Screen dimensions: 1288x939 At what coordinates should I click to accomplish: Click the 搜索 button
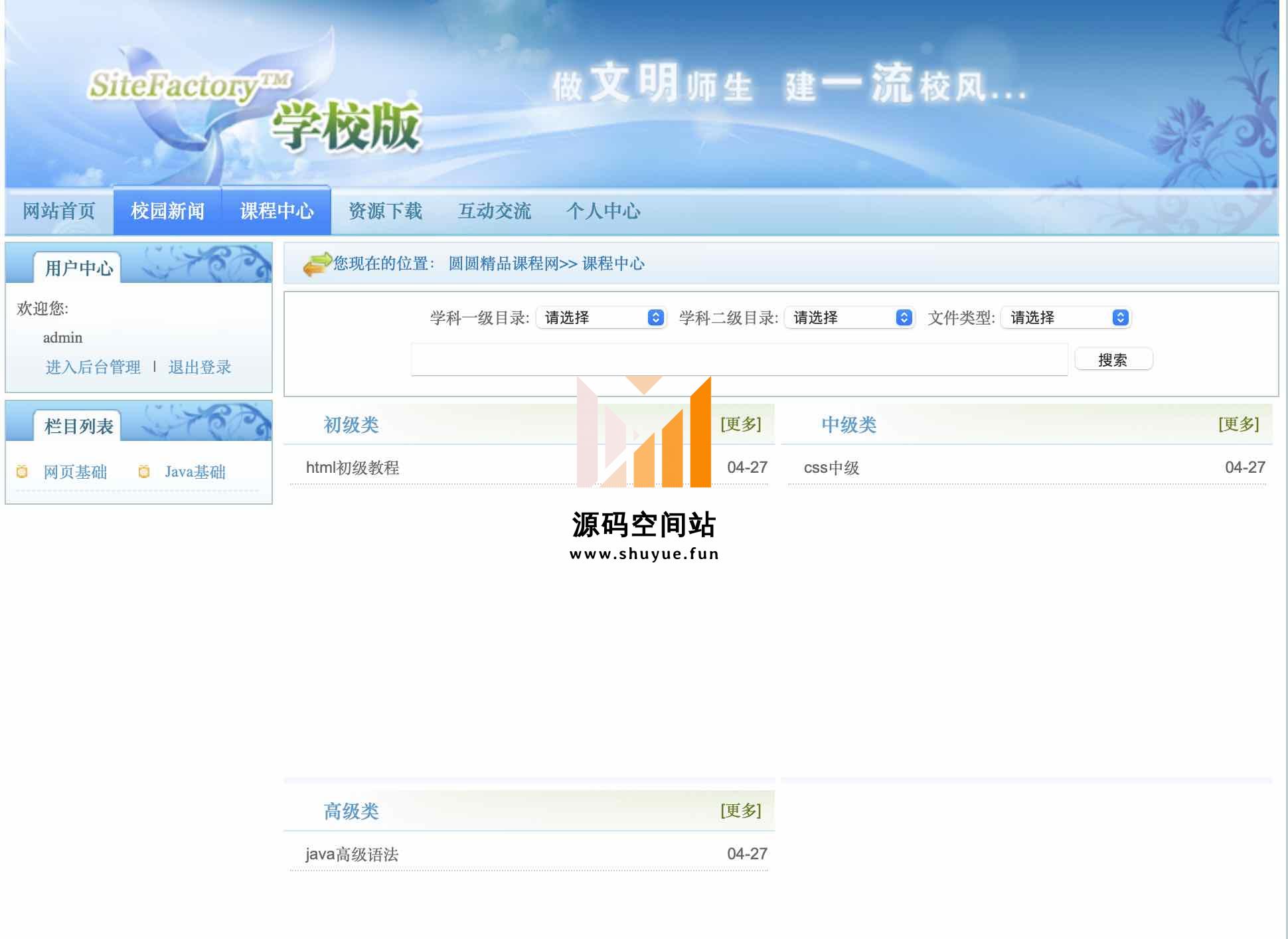tap(1113, 360)
